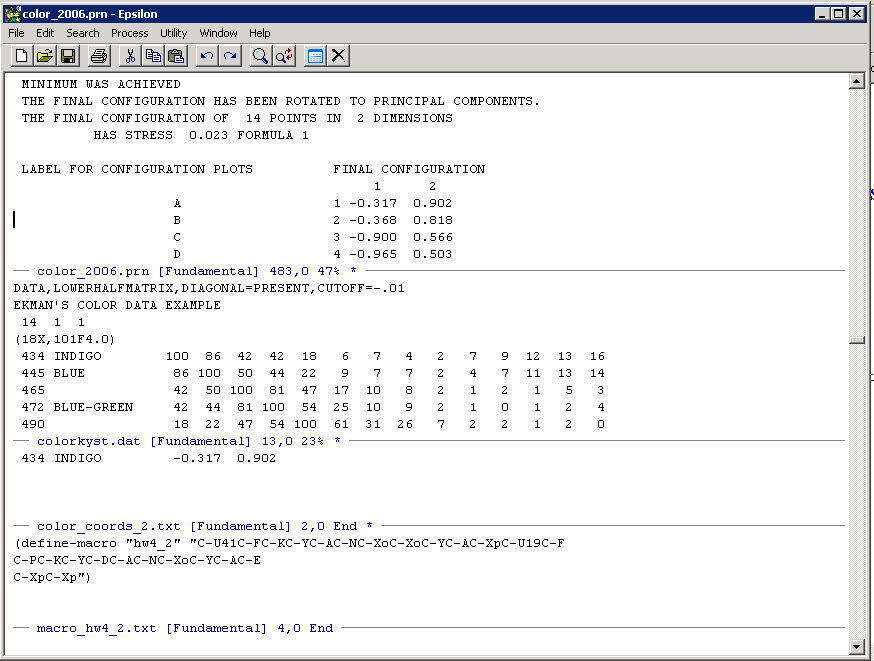Click the scrollbar's down arrow
This screenshot has width=874, height=661.
856,645
